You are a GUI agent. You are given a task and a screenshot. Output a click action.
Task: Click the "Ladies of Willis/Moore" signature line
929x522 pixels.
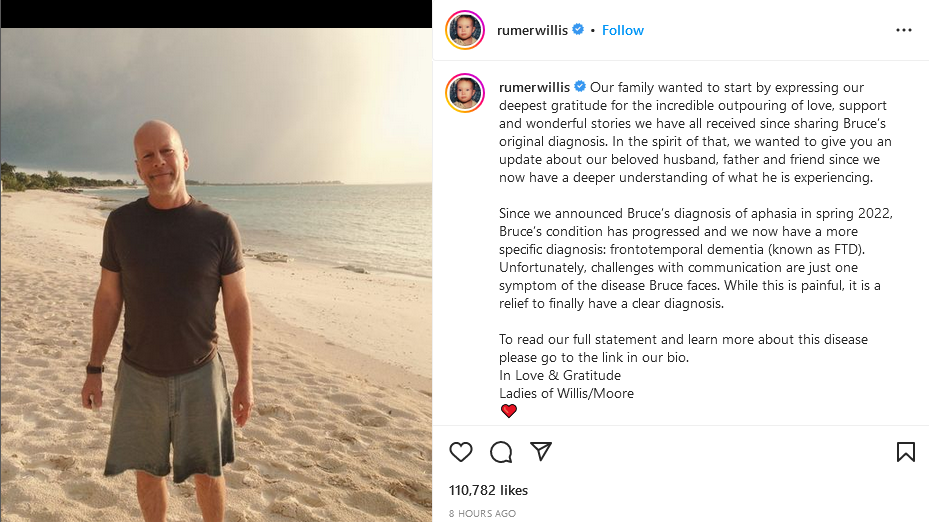[566, 393]
